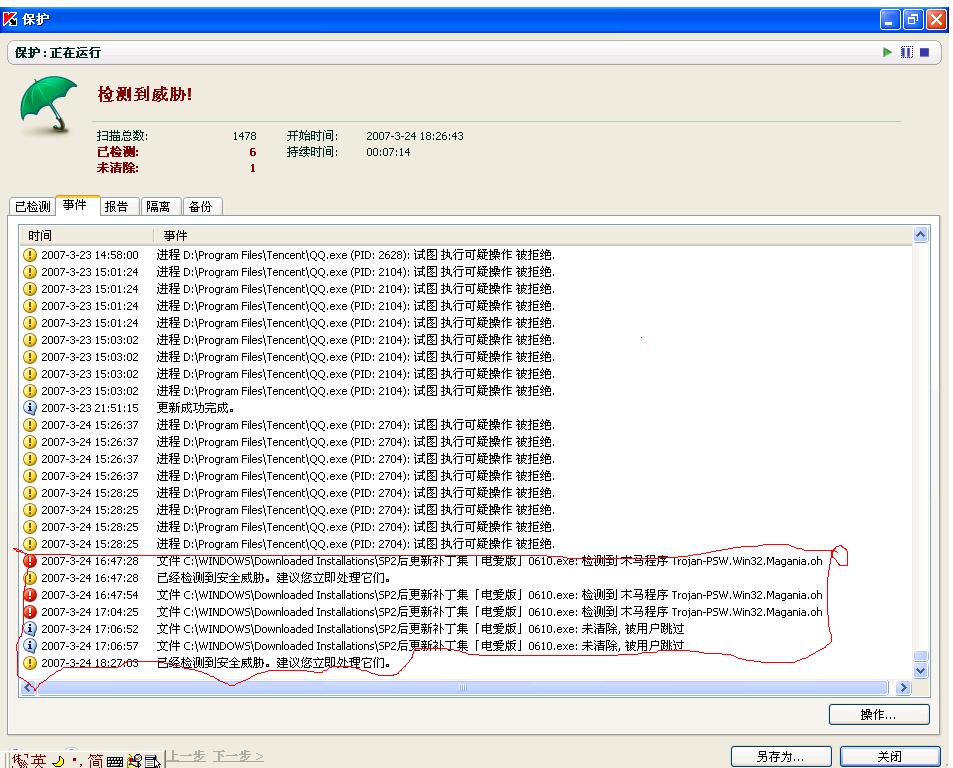Click the info icon at 2007-3-24 17:06:52
The height and width of the screenshot is (768, 953).
(30, 629)
